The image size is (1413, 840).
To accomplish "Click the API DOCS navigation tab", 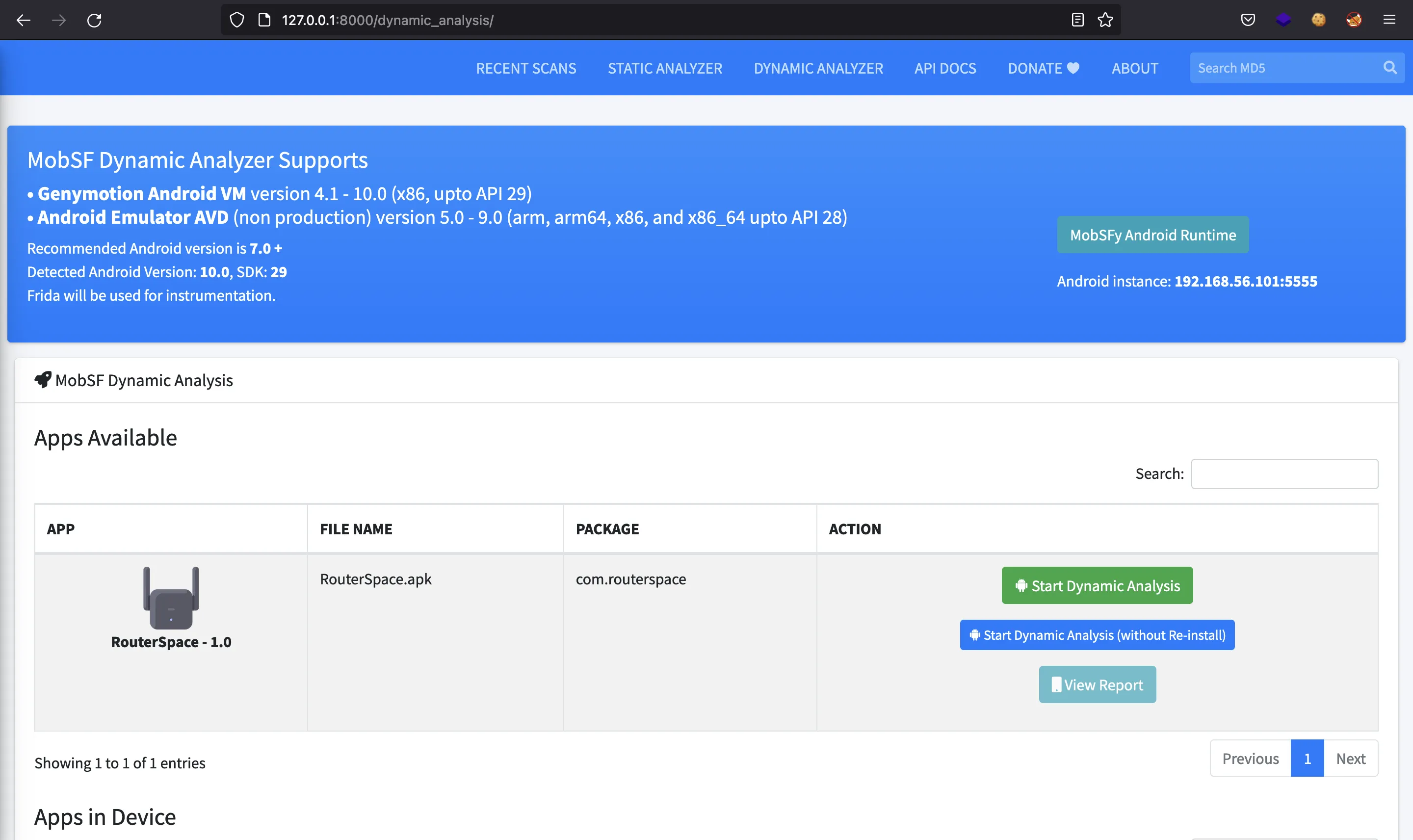I will point(944,67).
